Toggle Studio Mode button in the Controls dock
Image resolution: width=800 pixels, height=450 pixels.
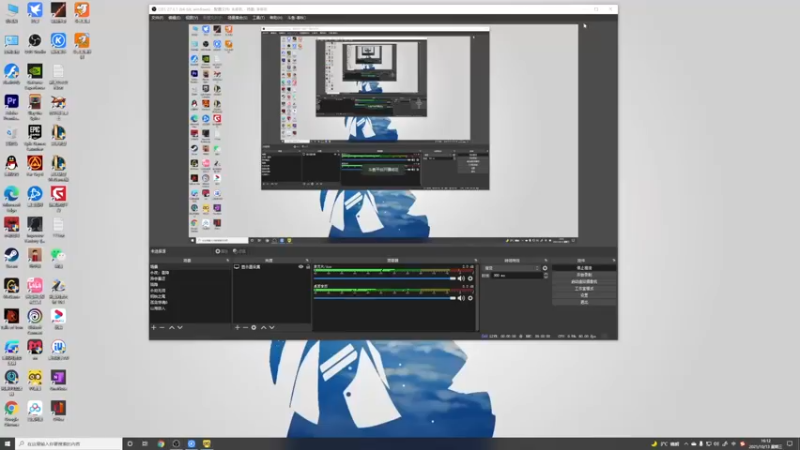point(584,288)
